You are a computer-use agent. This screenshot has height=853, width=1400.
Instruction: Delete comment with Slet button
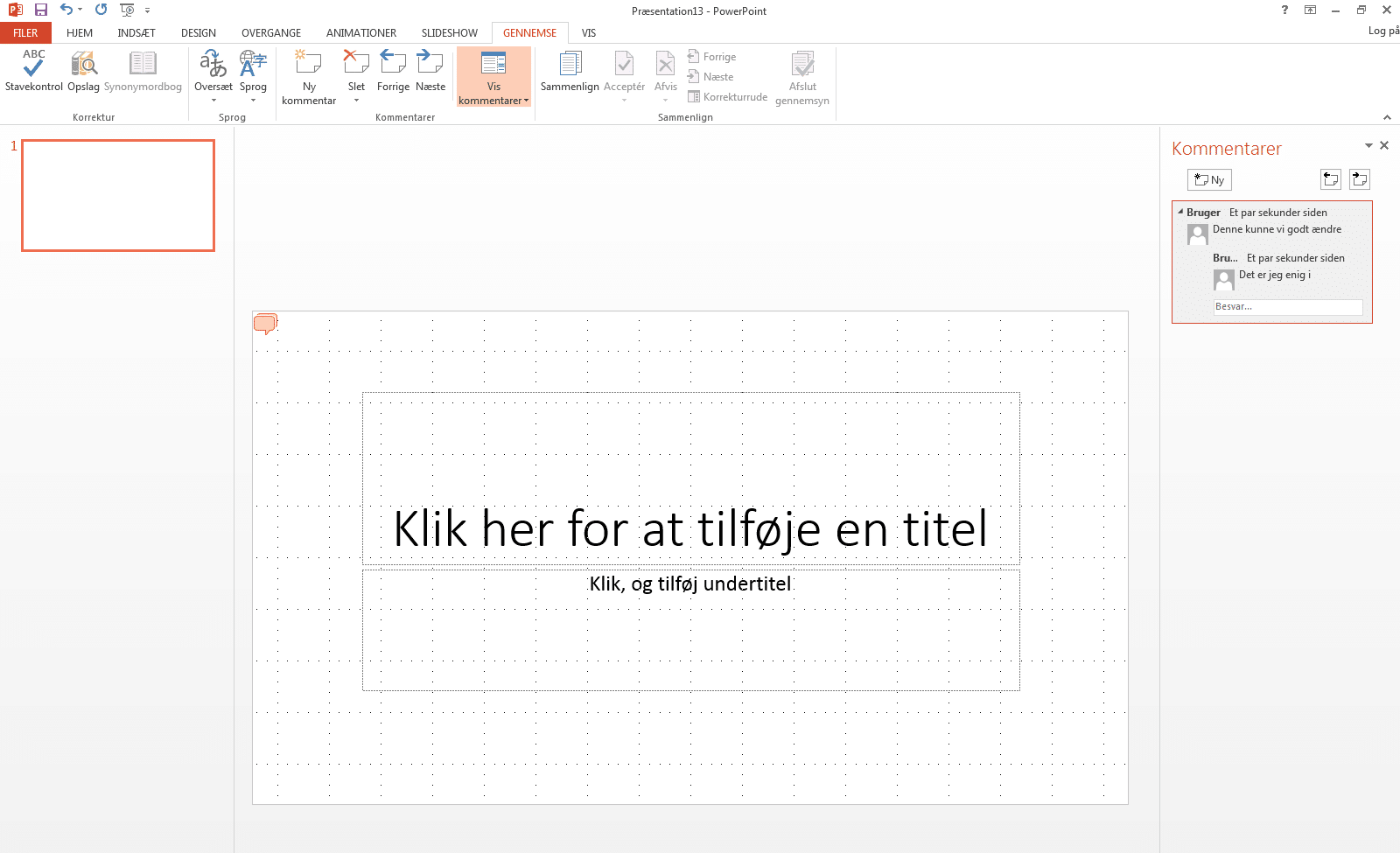click(x=356, y=70)
